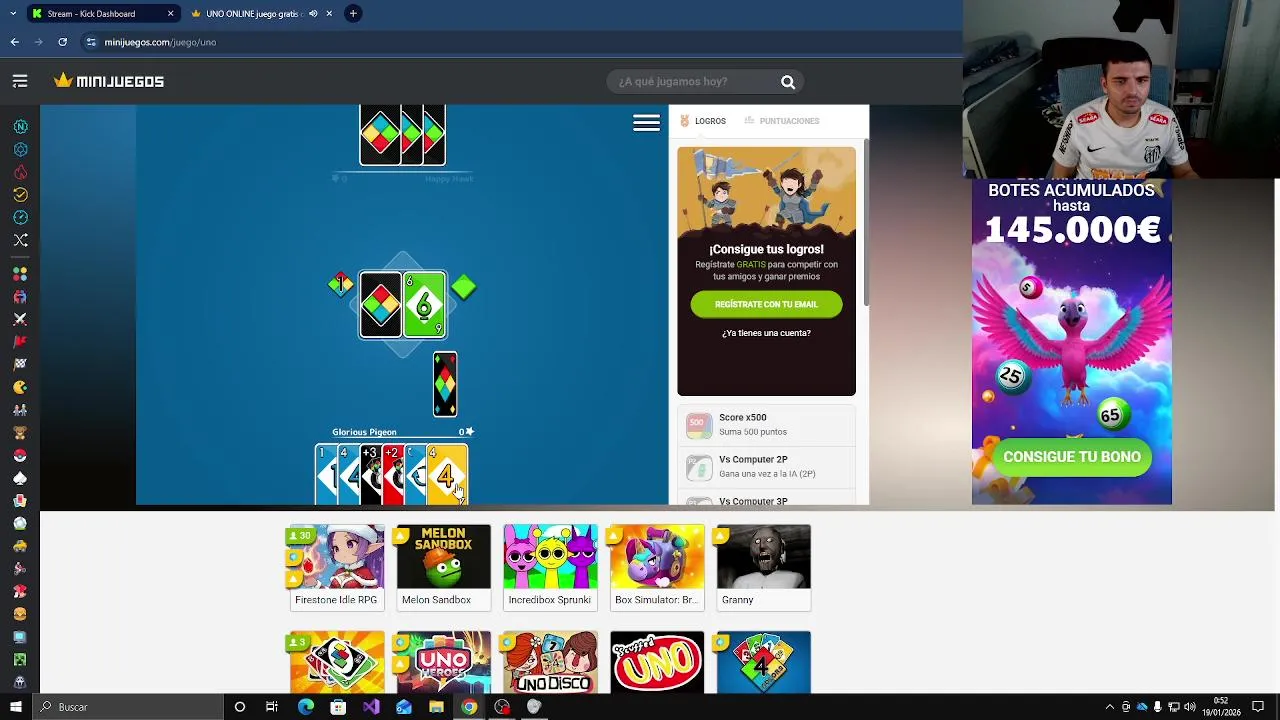
Task: Click the CONSIGUE TU BONO button
Action: (x=1072, y=457)
